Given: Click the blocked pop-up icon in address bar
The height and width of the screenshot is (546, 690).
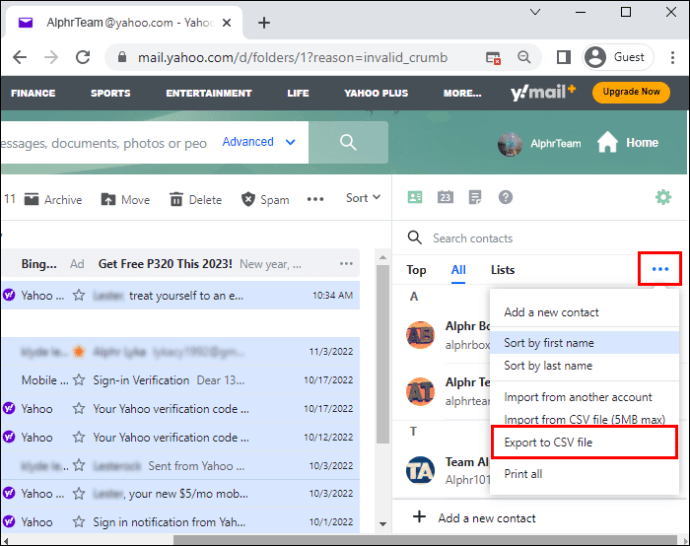Looking at the screenshot, I should point(493,58).
